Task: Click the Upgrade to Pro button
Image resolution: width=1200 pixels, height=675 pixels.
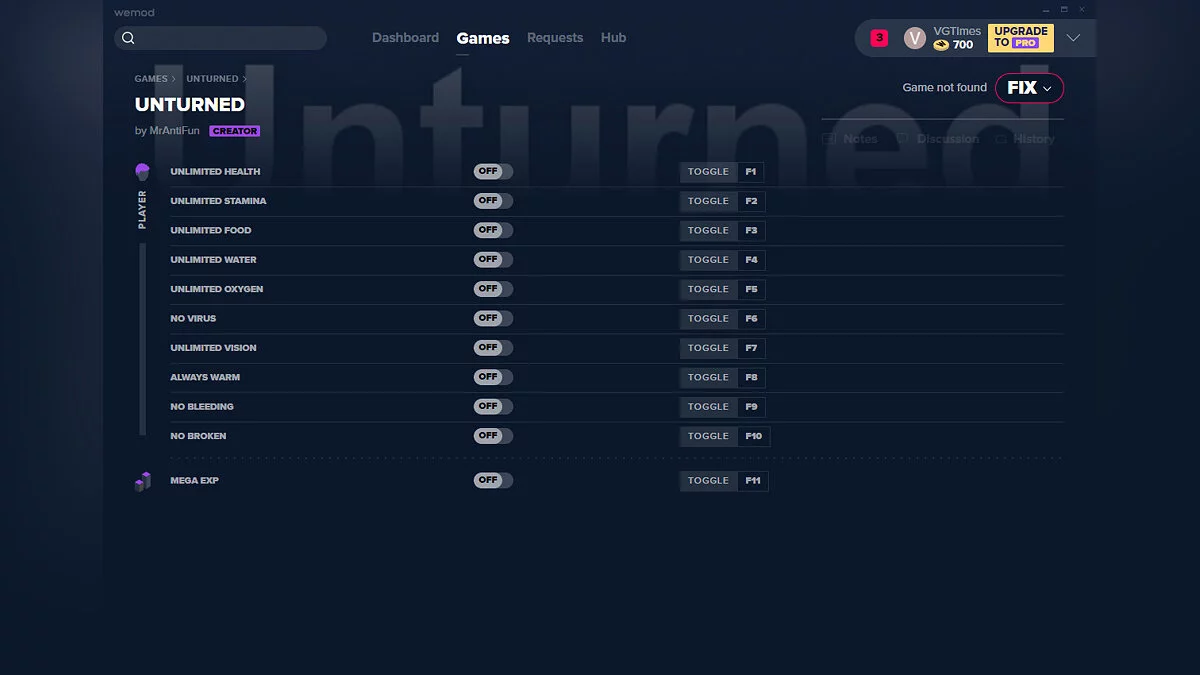Action: tap(1020, 38)
